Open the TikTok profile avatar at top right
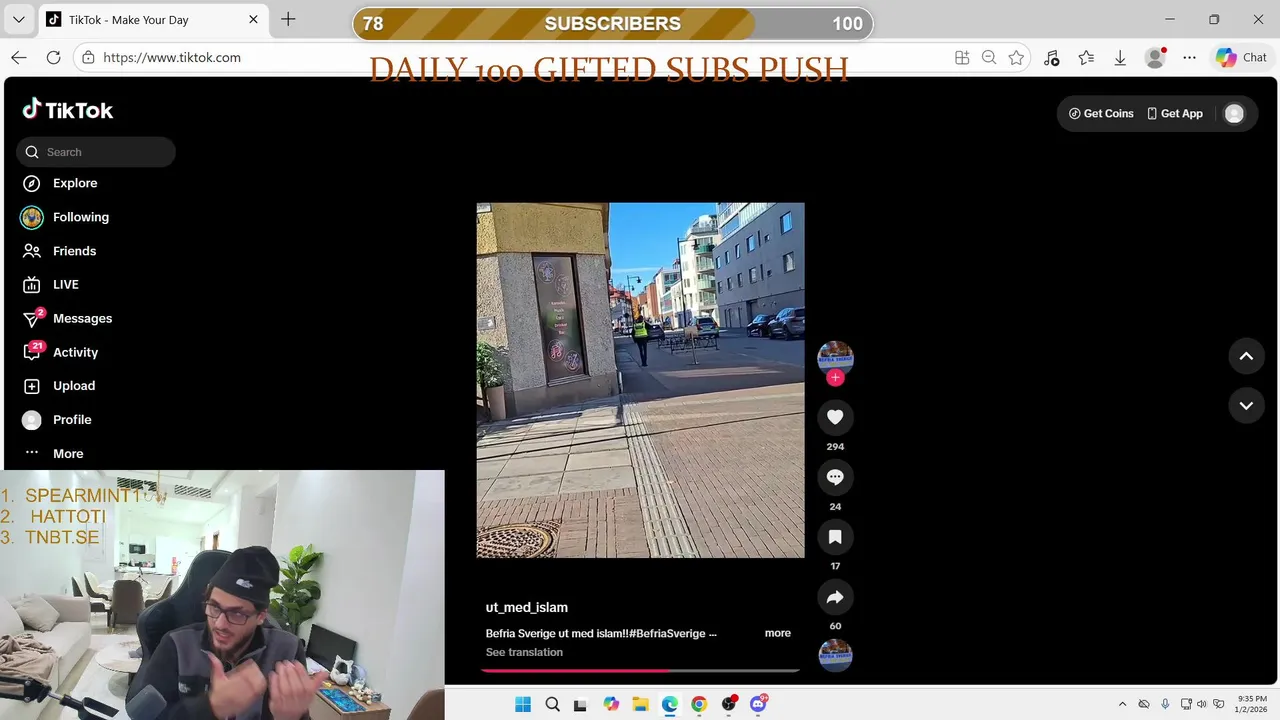 (1234, 114)
